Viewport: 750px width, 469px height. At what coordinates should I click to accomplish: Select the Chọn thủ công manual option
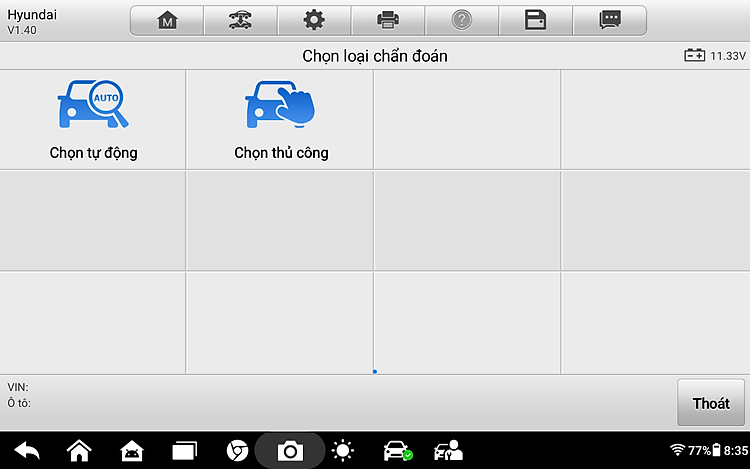[280, 120]
